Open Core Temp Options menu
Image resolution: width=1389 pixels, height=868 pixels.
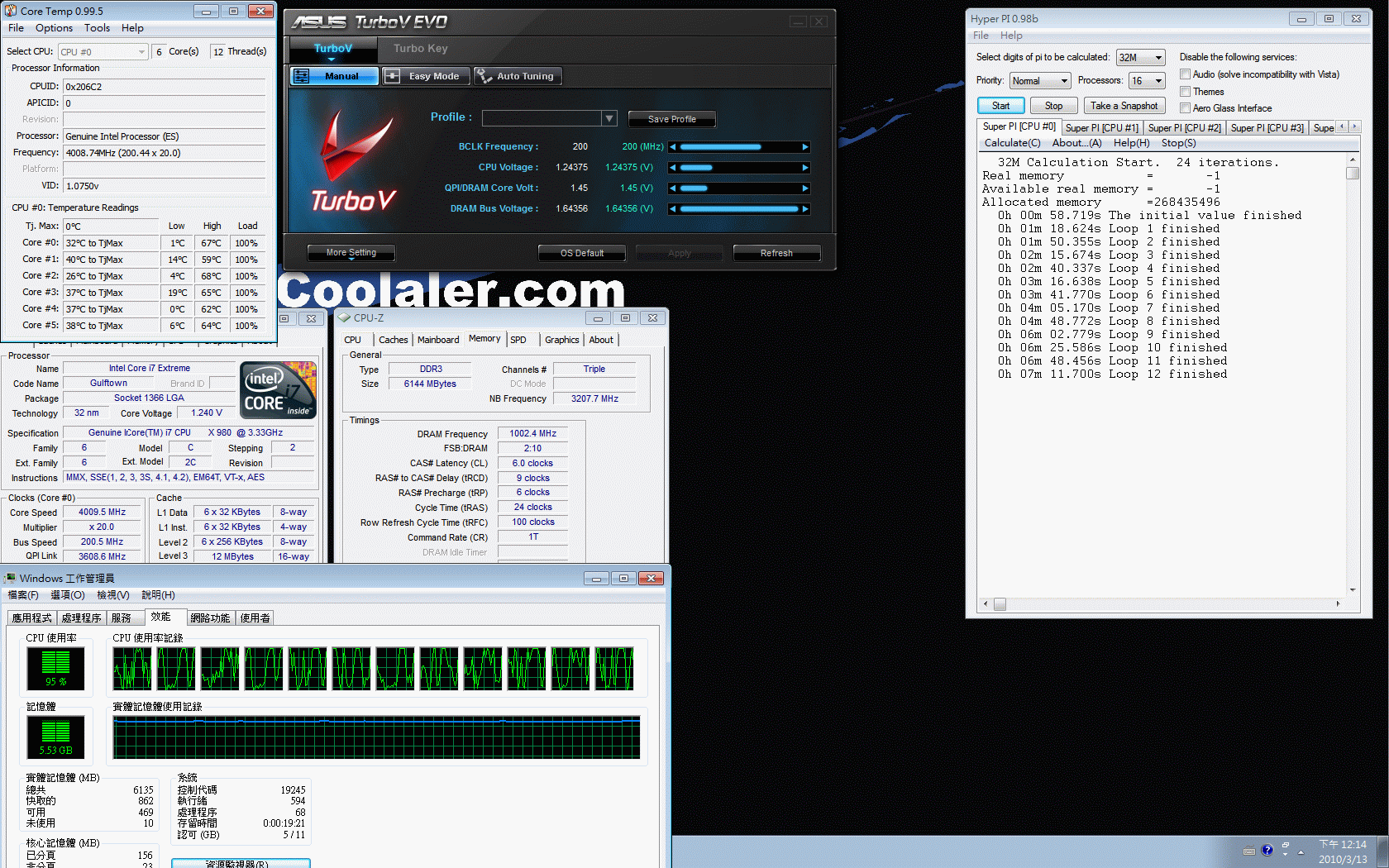pos(54,28)
